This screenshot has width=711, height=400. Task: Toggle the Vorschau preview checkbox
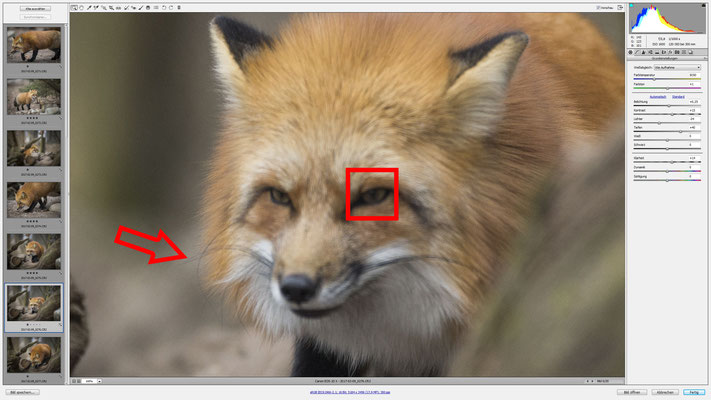tap(599, 7)
